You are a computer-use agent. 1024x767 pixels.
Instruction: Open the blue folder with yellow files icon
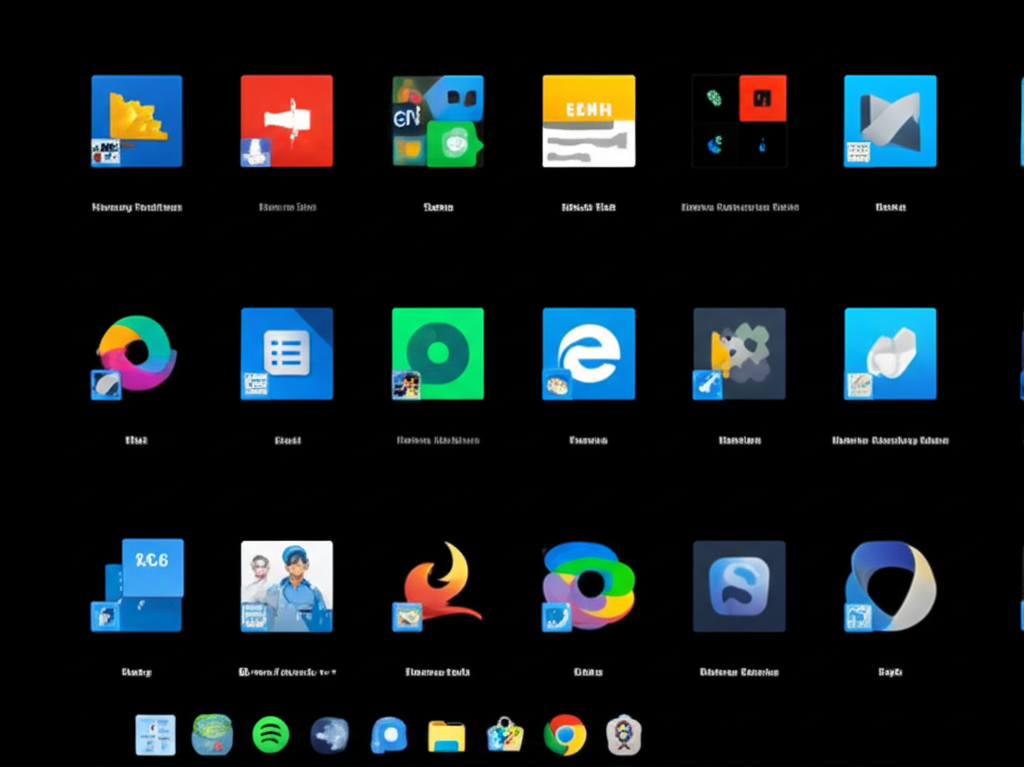click(x=136, y=120)
